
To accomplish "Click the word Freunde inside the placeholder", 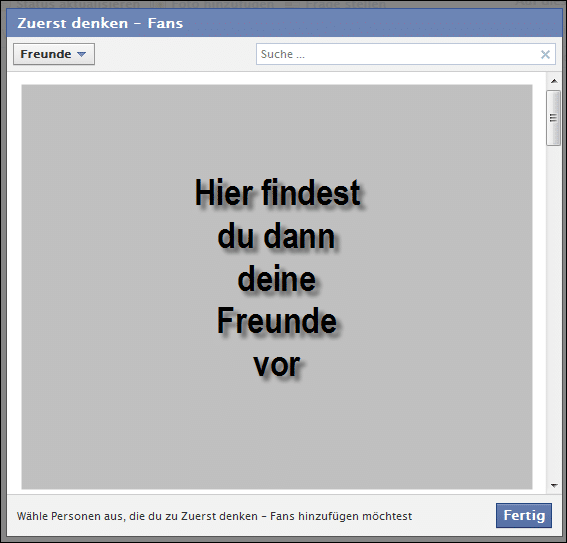I will [277, 321].
